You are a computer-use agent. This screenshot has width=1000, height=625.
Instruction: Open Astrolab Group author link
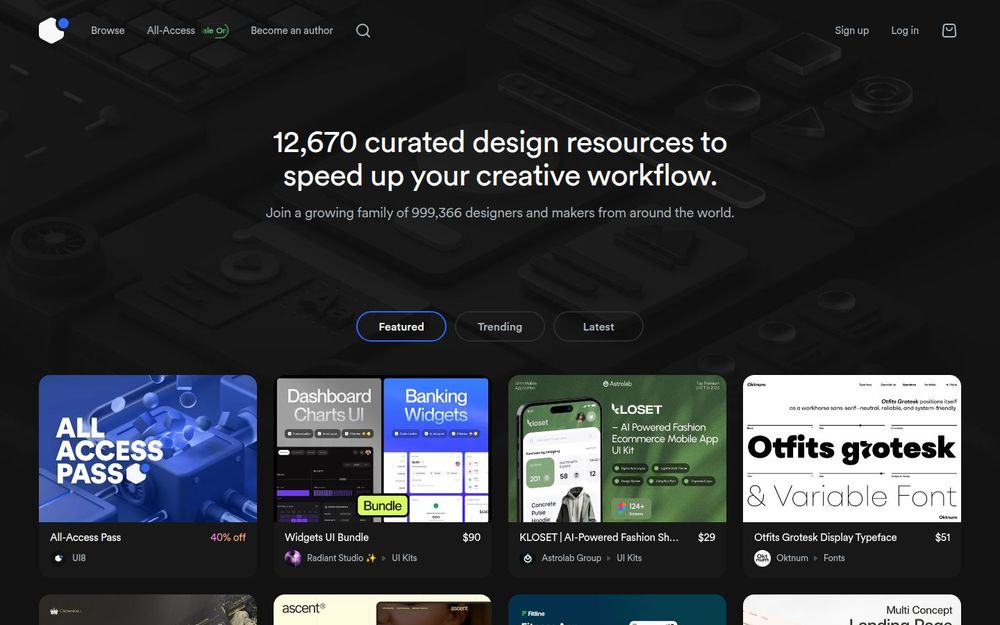[571, 558]
